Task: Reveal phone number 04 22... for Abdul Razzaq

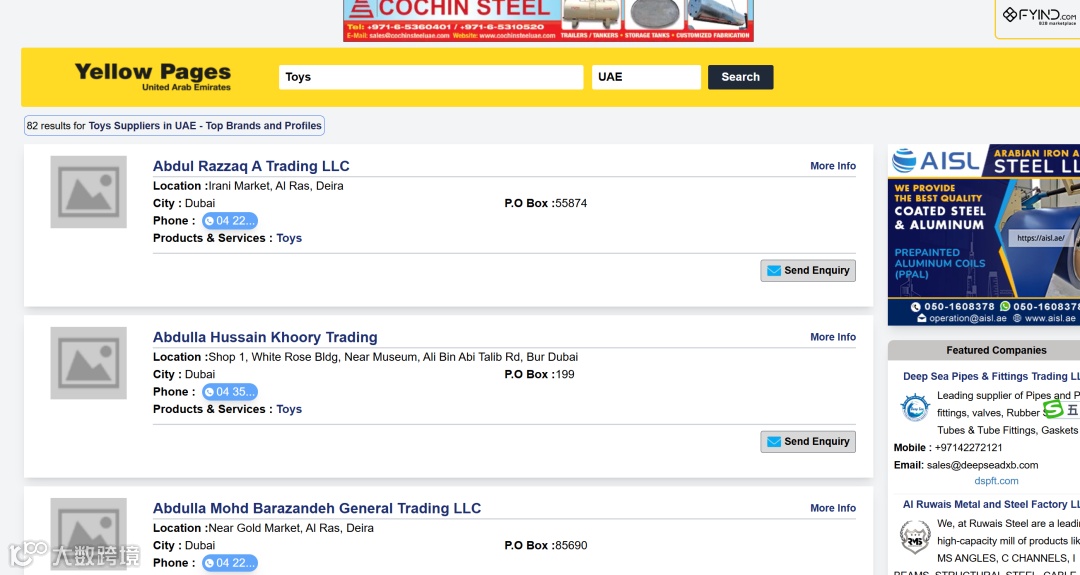Action: point(230,221)
